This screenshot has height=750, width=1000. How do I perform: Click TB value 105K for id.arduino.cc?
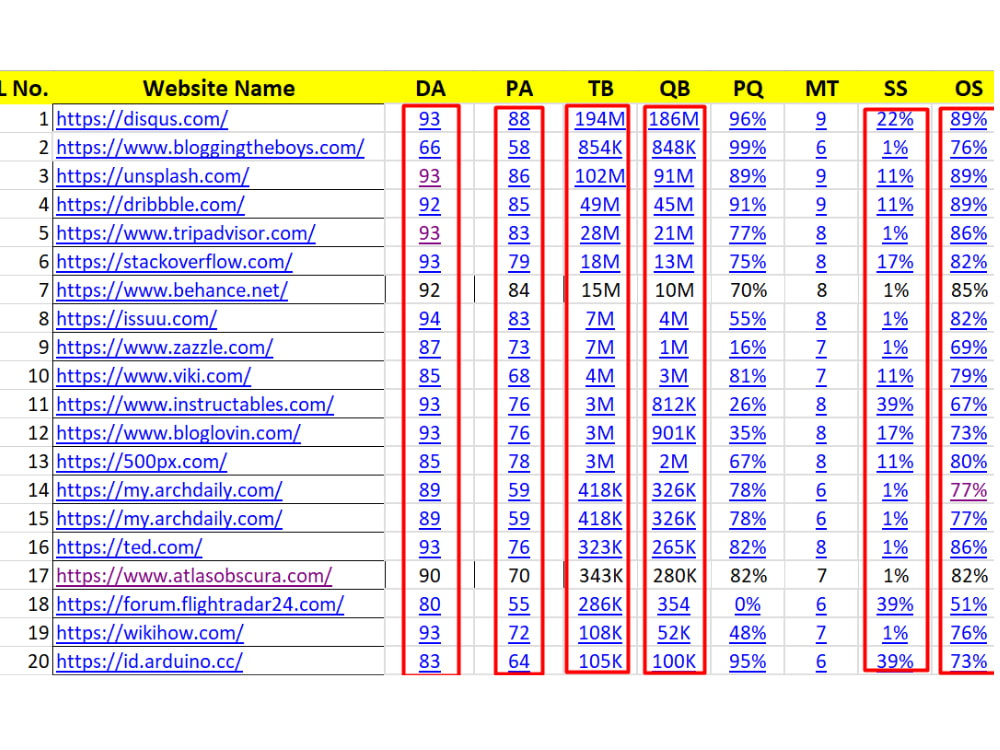[x=600, y=662]
